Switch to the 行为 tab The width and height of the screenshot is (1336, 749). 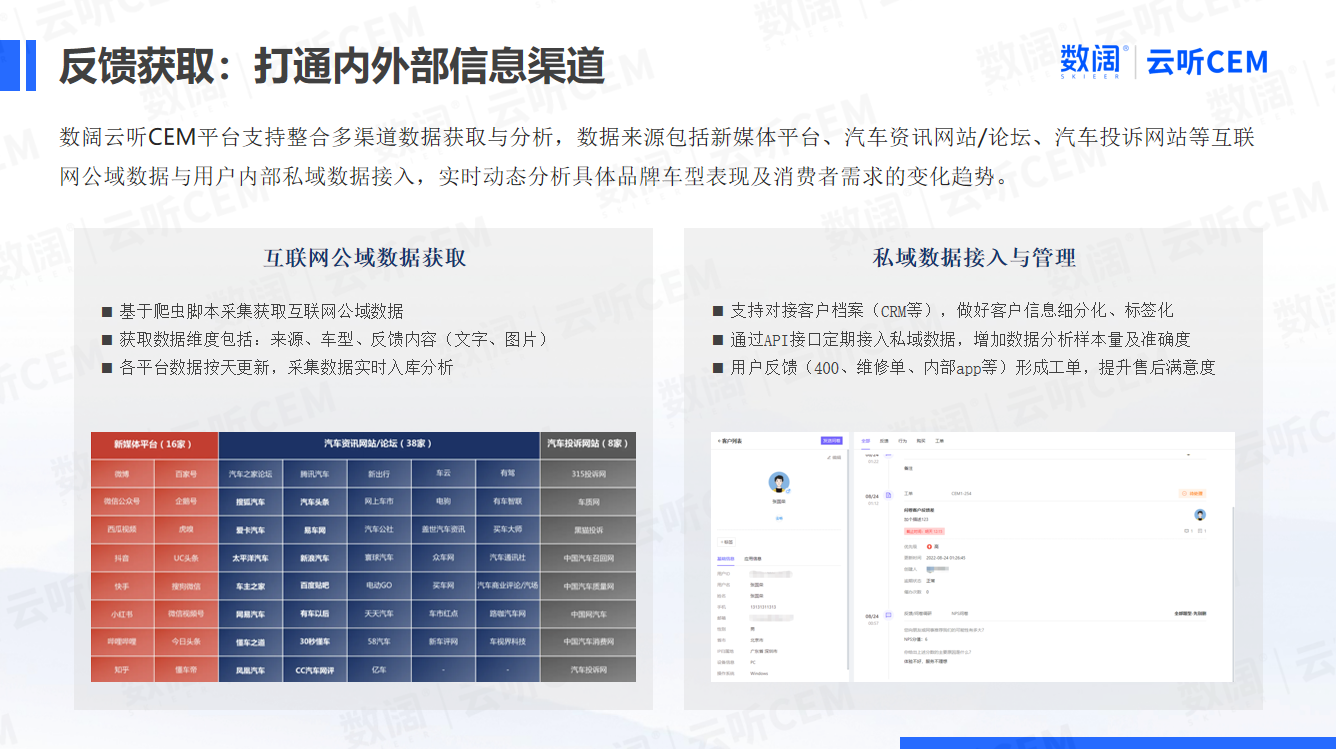coord(902,441)
